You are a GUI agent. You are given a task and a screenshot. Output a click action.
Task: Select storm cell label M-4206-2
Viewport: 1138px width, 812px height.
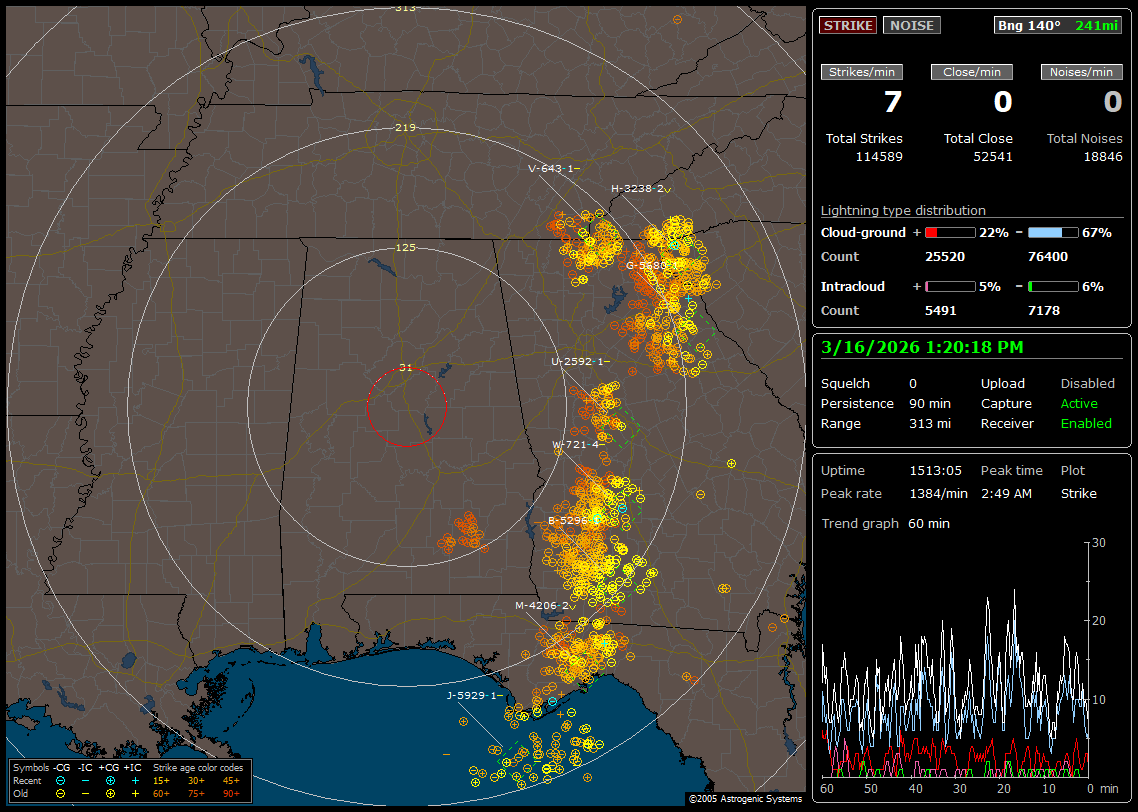[541, 606]
